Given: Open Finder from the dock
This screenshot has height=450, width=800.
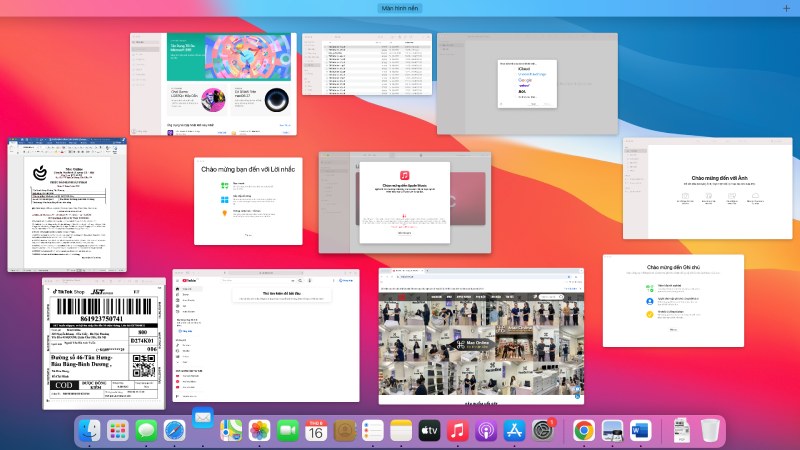Looking at the screenshot, I should [90, 431].
